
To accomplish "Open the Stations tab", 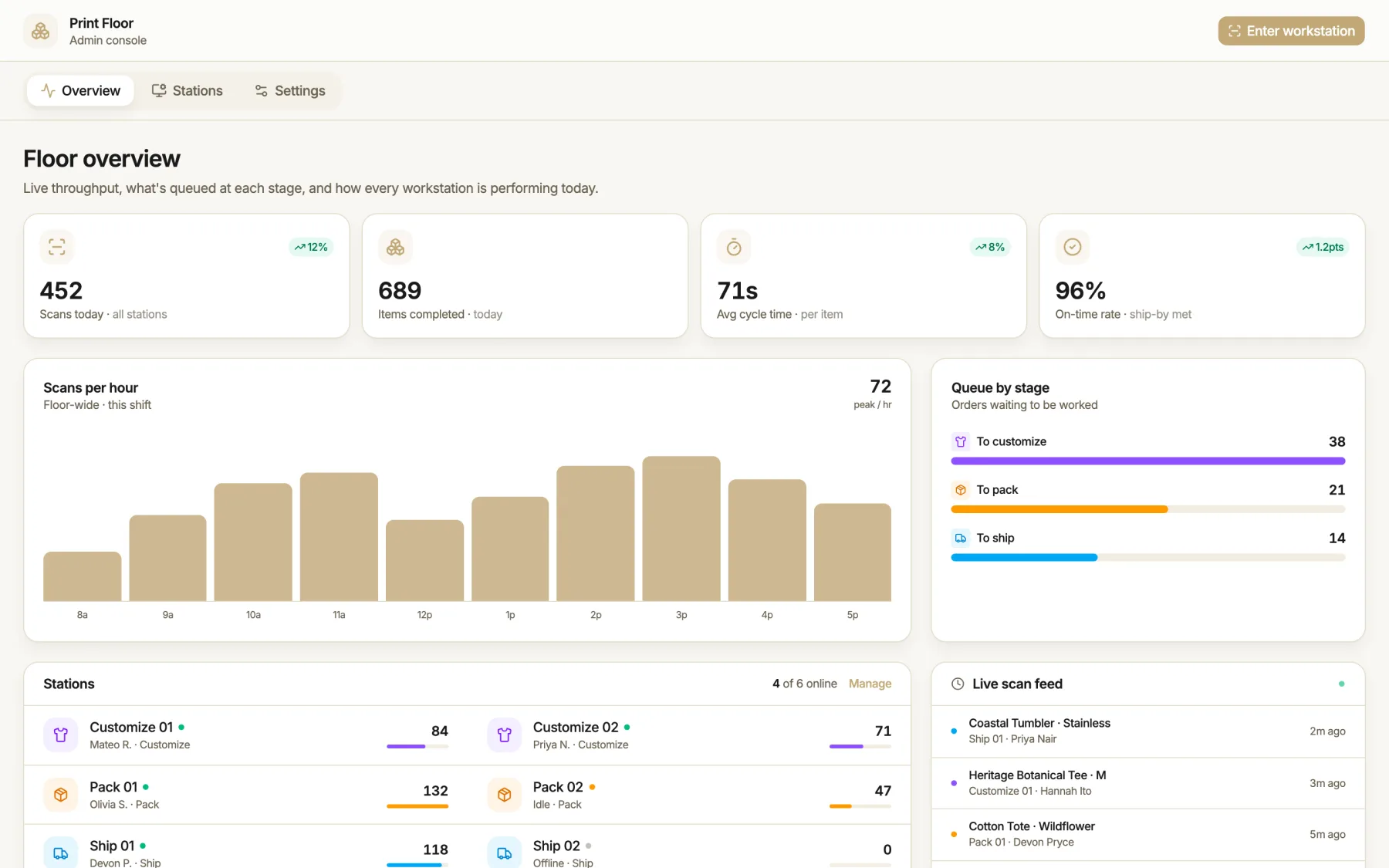I will pos(187,91).
